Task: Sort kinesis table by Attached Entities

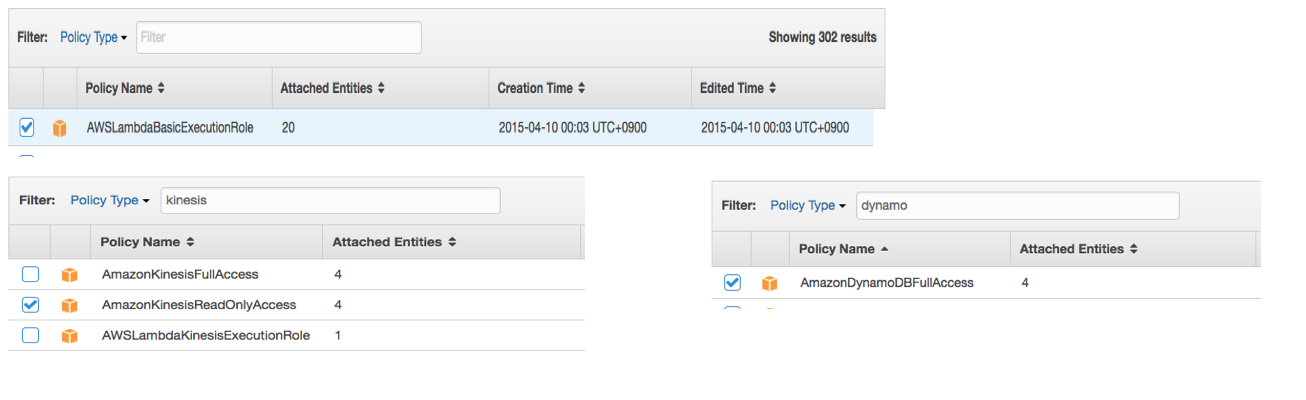Action: pos(394,242)
